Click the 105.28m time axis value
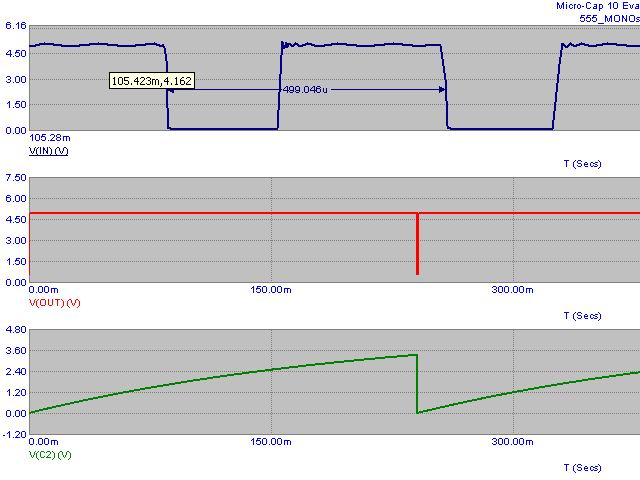 coord(49,138)
